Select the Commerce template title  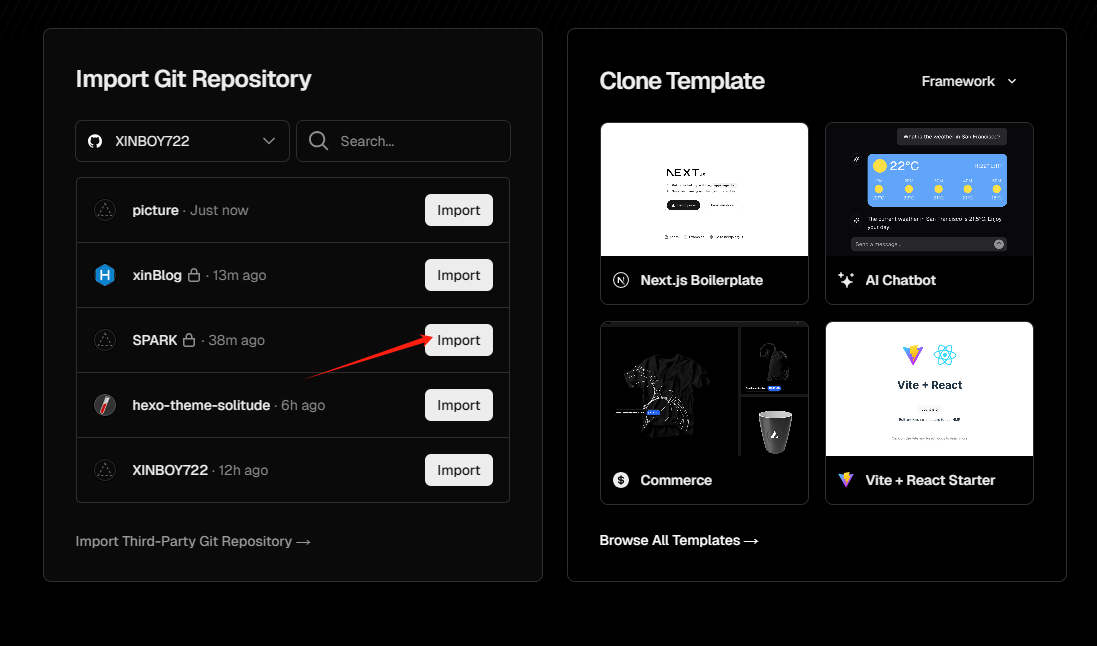pos(676,480)
